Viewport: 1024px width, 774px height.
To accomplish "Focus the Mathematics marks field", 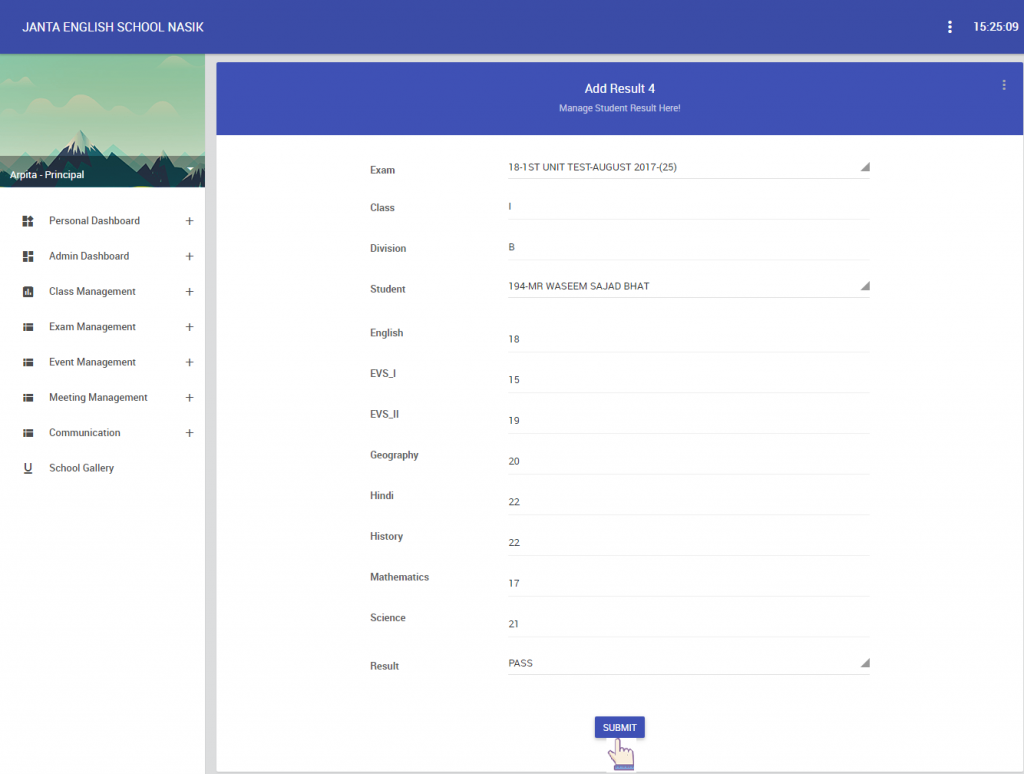I will pos(688,583).
